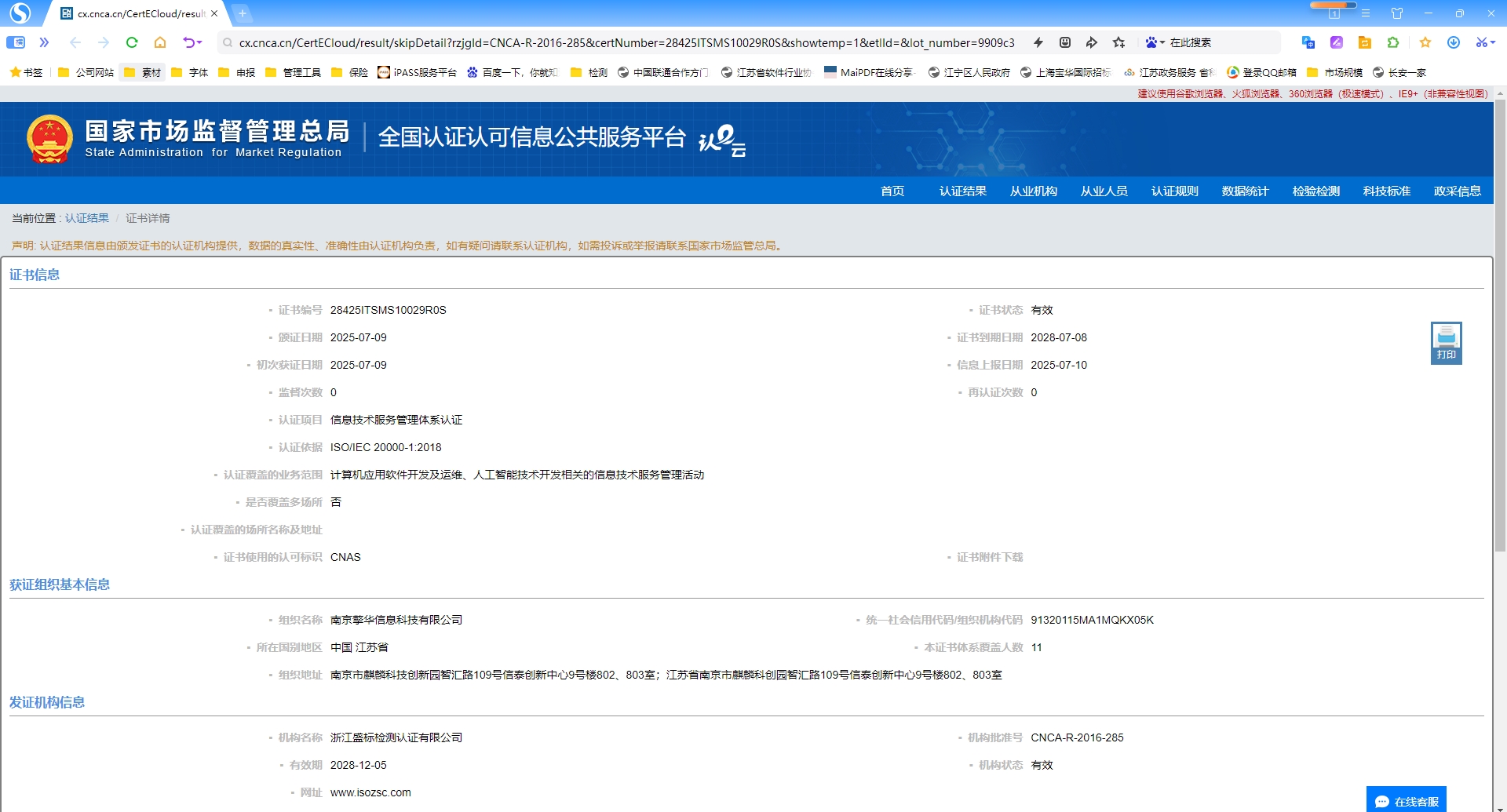Click the orange favorites star icon
This screenshot has height=812, width=1507.
(x=1425, y=43)
